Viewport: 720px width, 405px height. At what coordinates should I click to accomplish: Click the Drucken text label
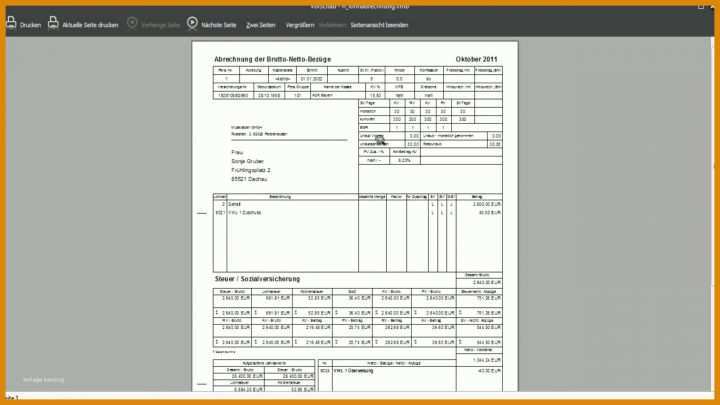coord(30,25)
